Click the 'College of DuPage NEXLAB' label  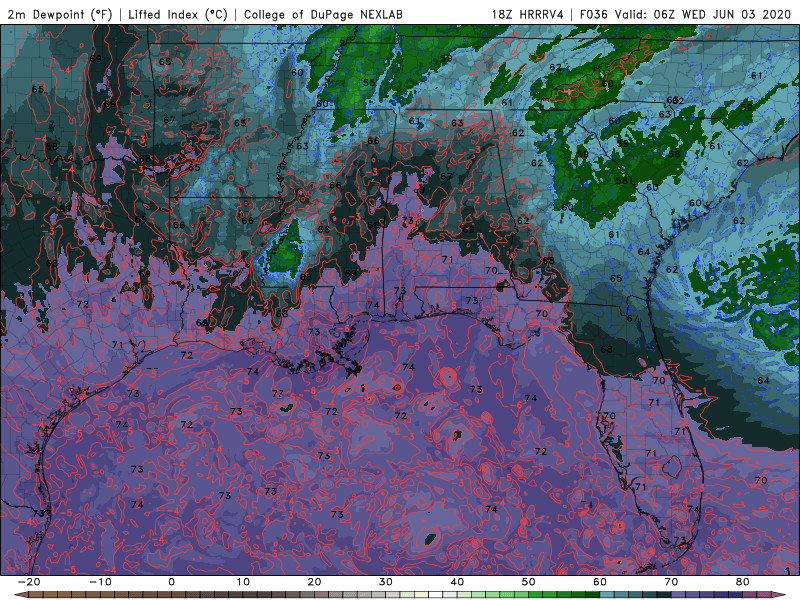click(x=323, y=14)
